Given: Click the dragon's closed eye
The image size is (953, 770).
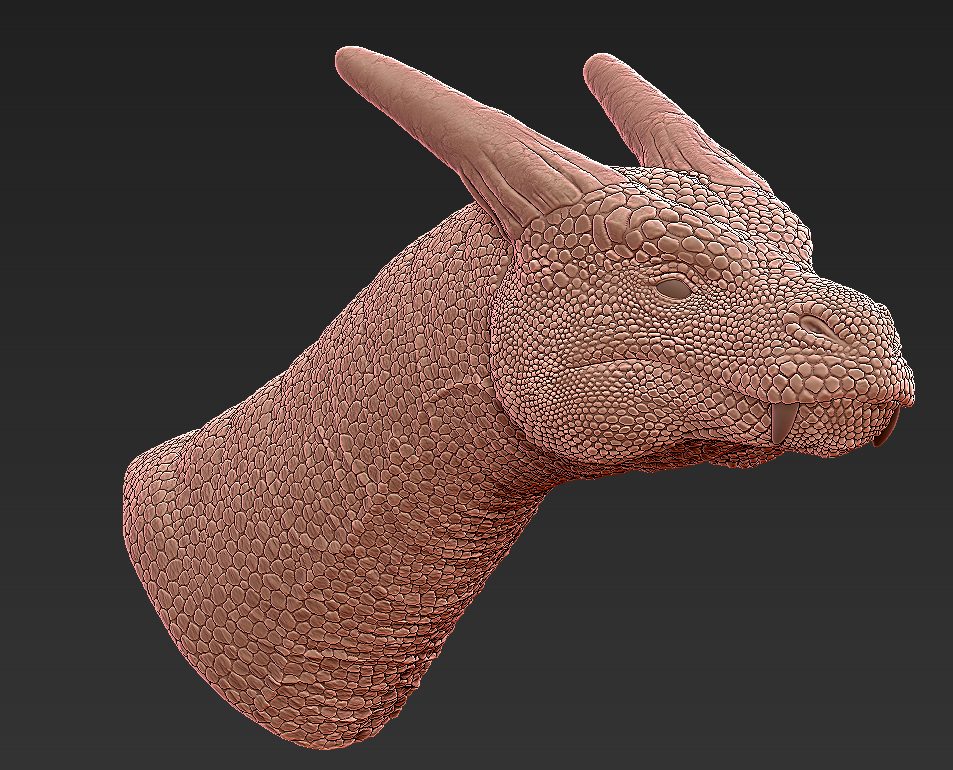Looking at the screenshot, I should pos(672,288).
